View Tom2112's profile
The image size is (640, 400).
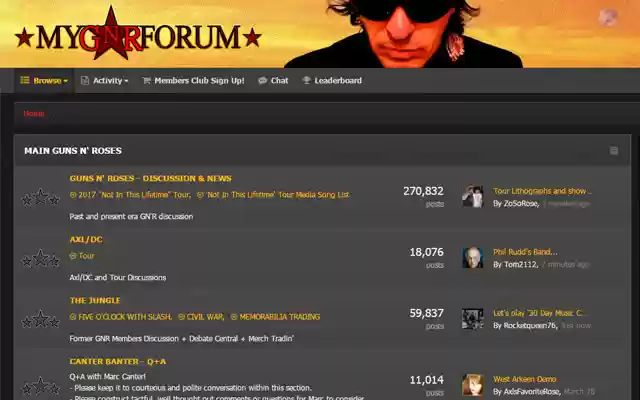(520, 264)
